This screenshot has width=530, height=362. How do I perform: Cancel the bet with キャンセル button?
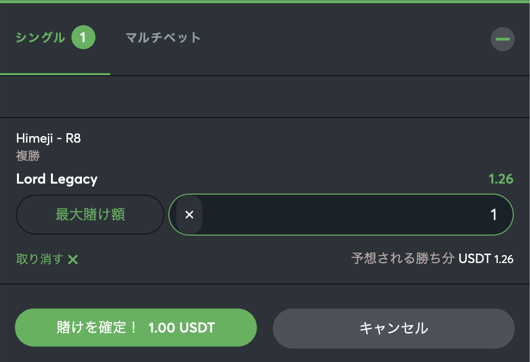(394, 328)
